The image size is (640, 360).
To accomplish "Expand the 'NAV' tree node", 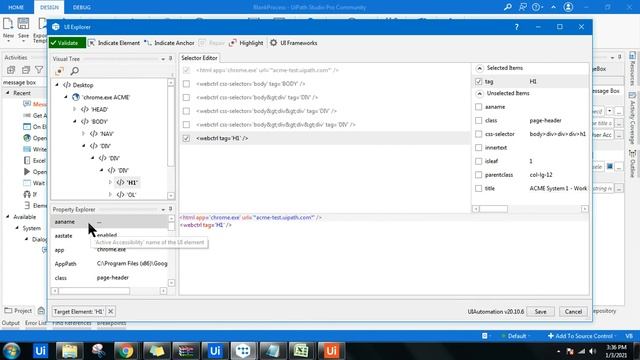I will (83, 133).
